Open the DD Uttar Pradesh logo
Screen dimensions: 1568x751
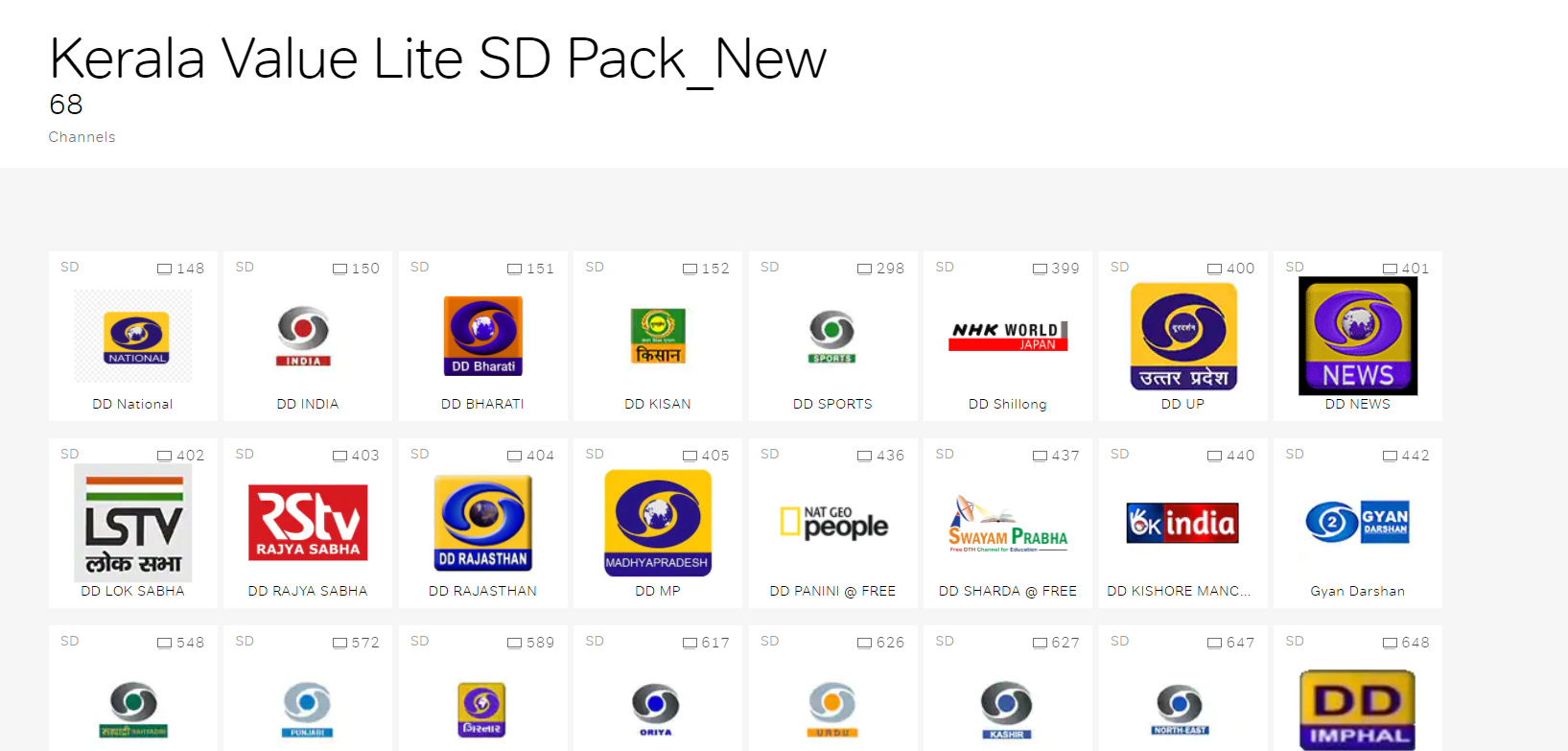coord(1183,337)
